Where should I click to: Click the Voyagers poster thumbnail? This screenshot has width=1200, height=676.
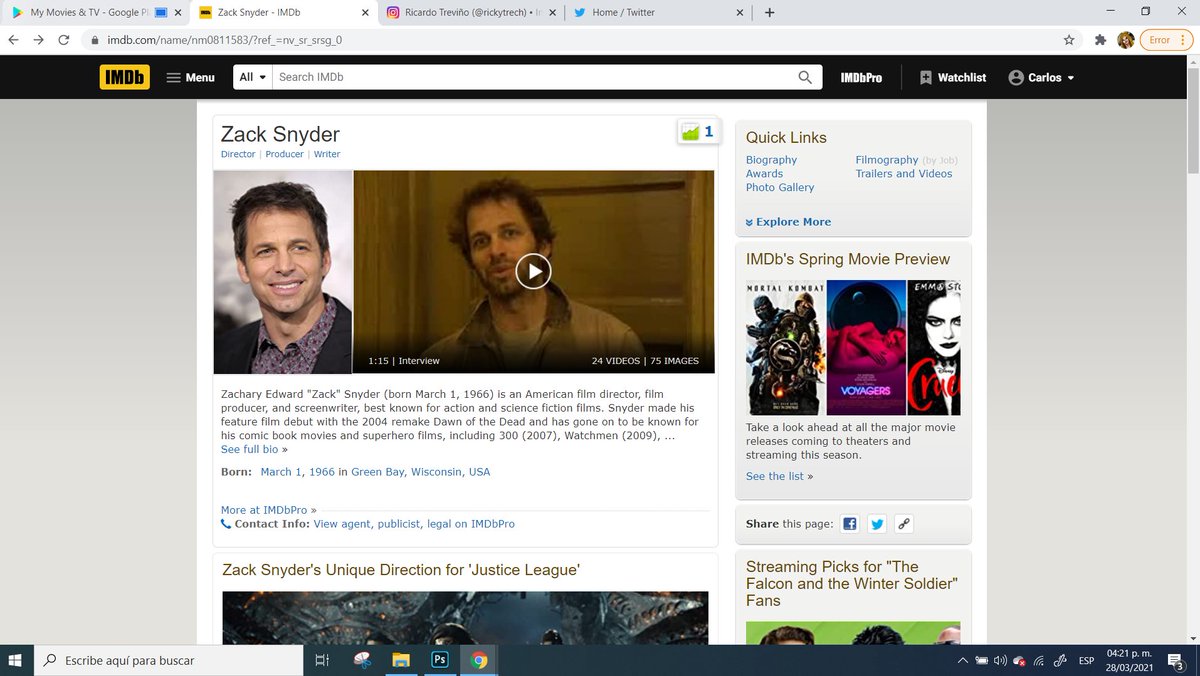click(x=866, y=348)
